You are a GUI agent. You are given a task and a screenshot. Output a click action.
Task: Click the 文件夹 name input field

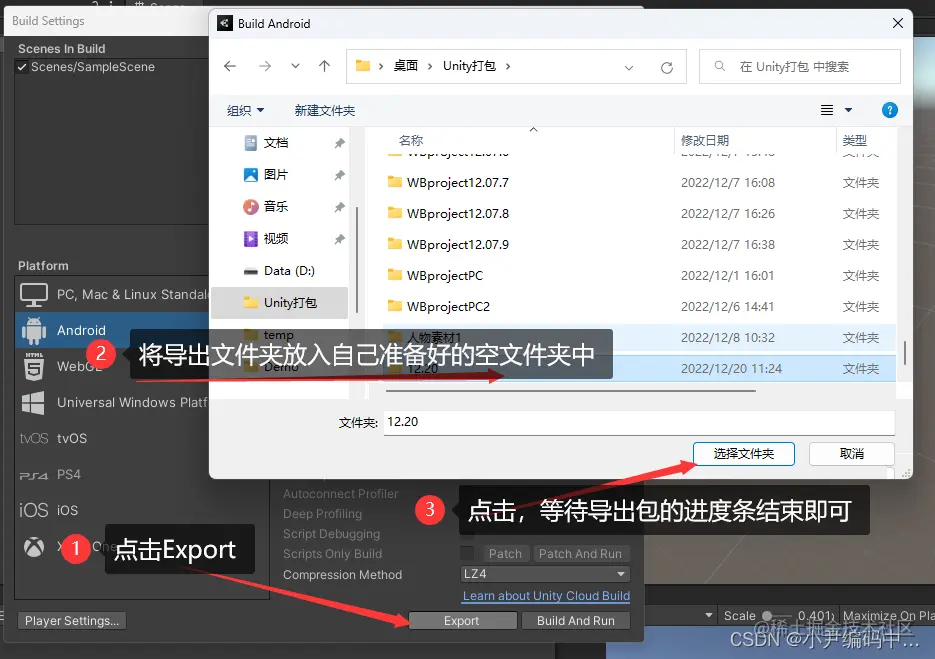point(639,422)
